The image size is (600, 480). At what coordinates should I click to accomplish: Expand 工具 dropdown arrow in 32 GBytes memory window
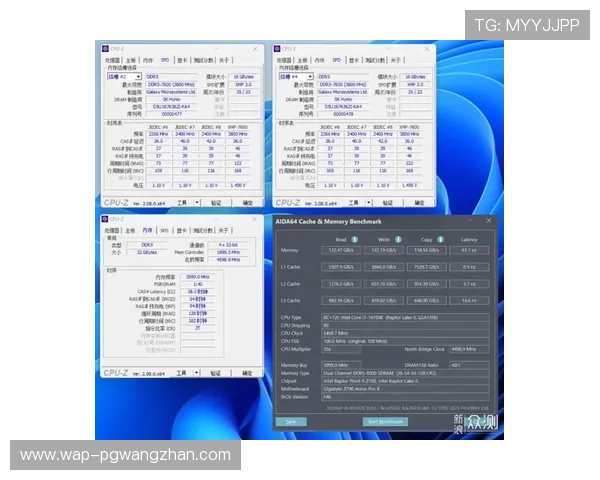point(197,372)
